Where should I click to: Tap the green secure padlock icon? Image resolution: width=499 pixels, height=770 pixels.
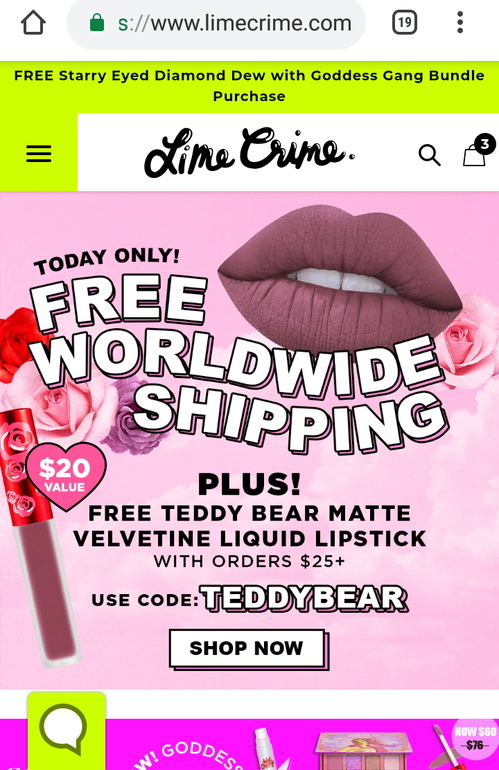coord(97,23)
